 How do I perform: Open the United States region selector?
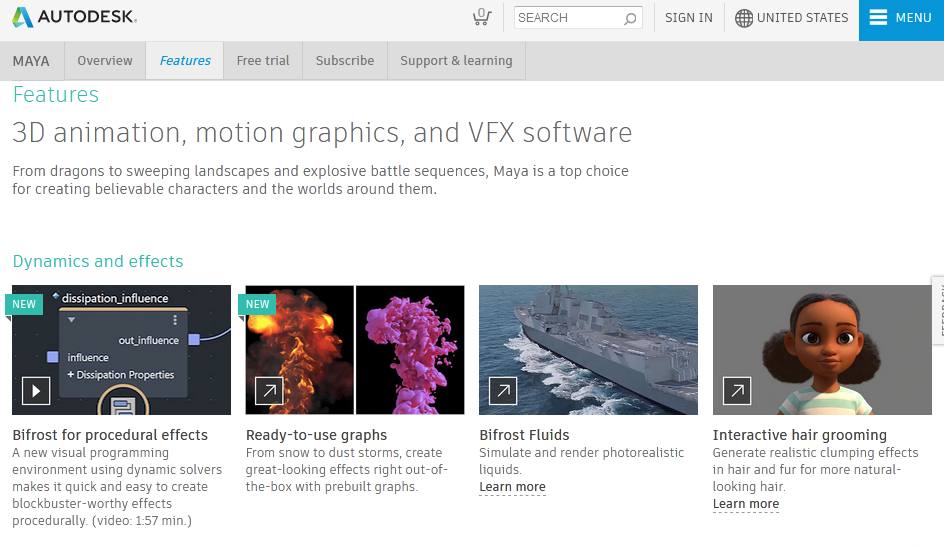point(791,18)
